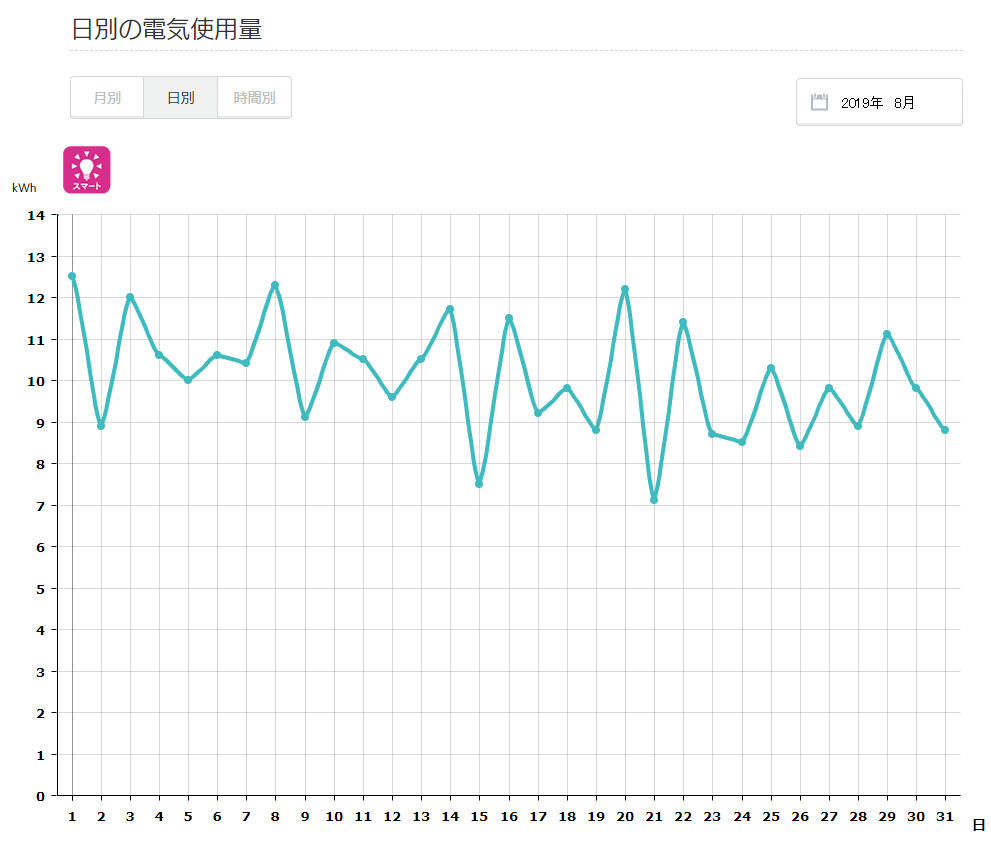
Task: Click the 日別の電気使用量 heading
Action: [x=166, y=29]
